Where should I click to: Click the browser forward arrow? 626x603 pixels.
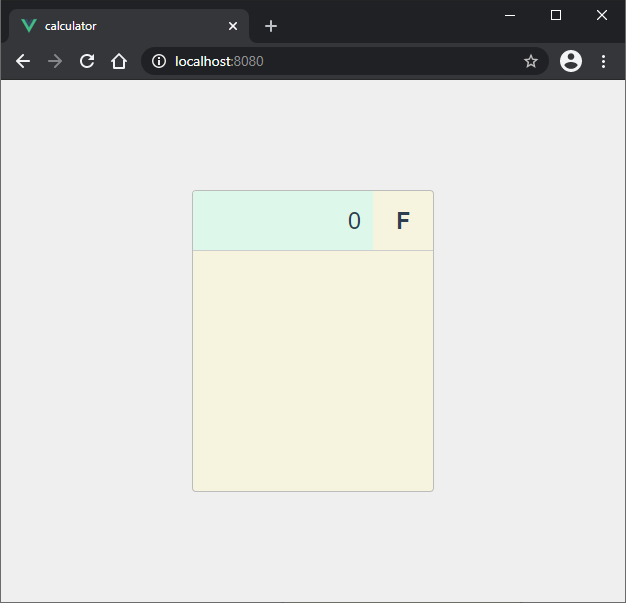(x=55, y=61)
